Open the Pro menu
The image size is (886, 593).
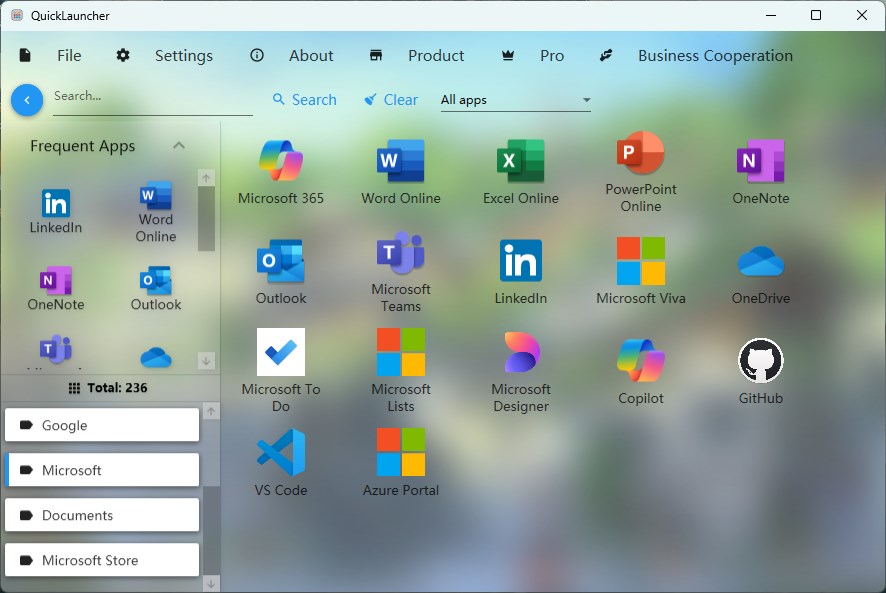click(x=533, y=55)
